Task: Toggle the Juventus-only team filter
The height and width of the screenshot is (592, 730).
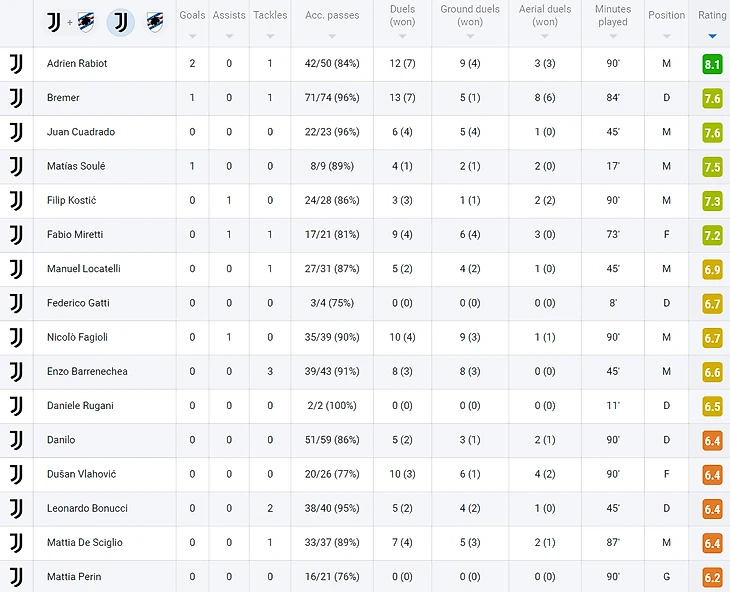Action: click(x=120, y=21)
